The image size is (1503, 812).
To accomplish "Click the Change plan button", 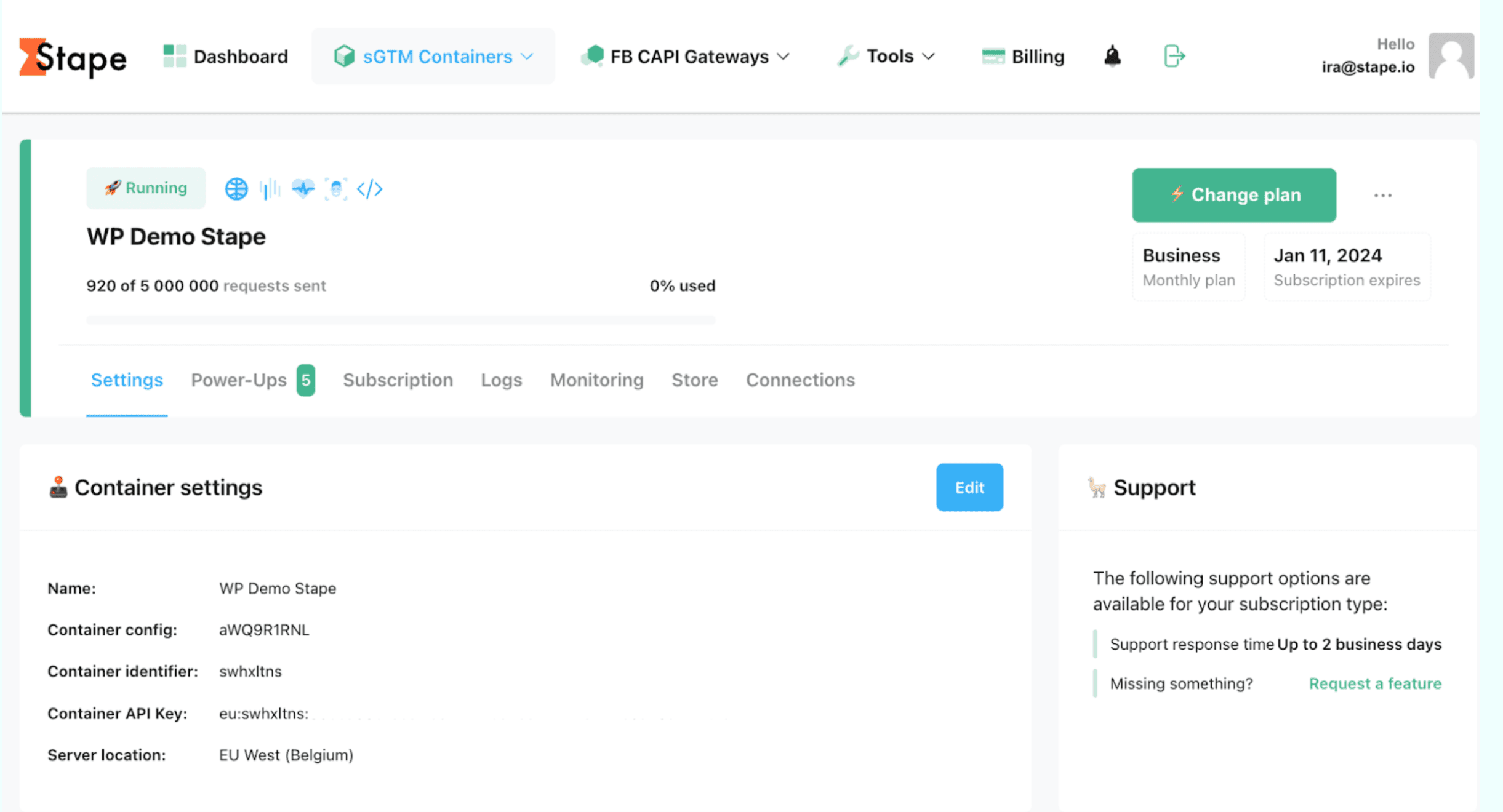I will pos(1233,194).
